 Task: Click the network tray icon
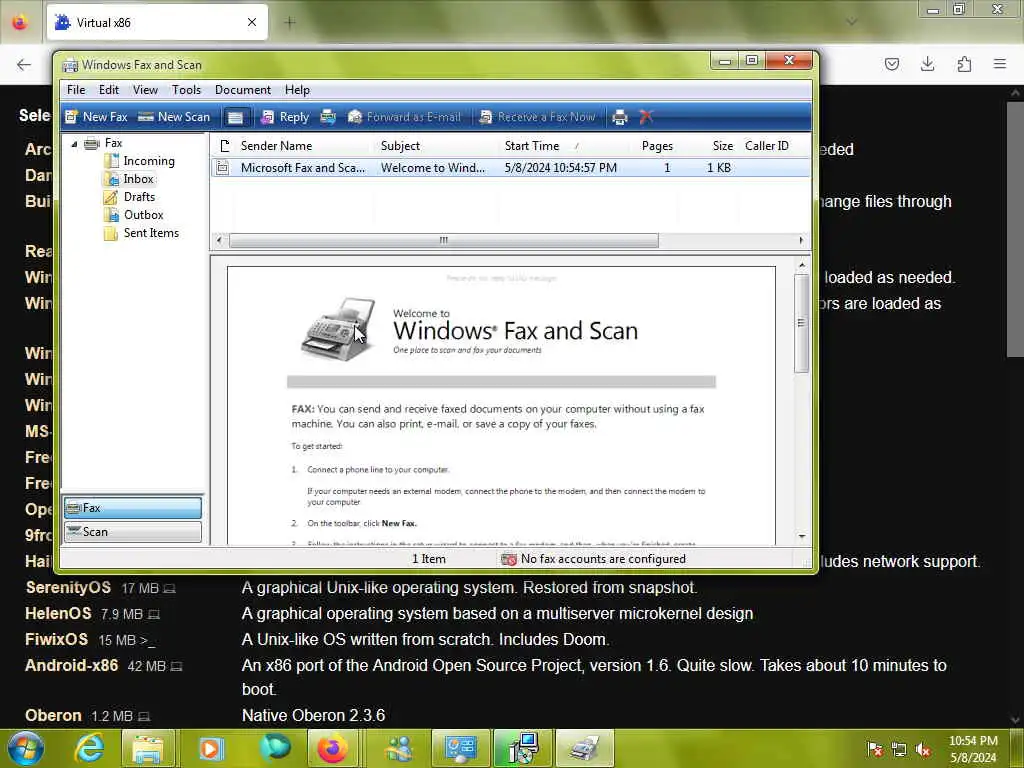click(899, 750)
